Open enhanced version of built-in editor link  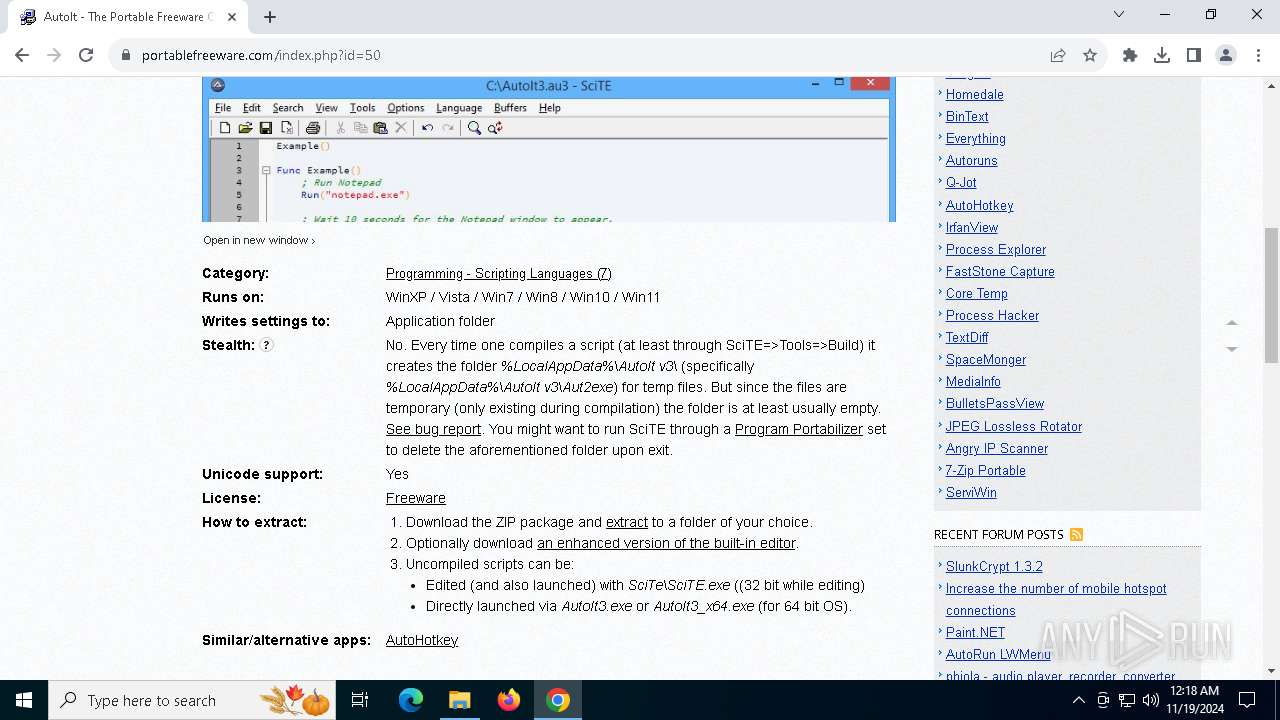pos(666,543)
